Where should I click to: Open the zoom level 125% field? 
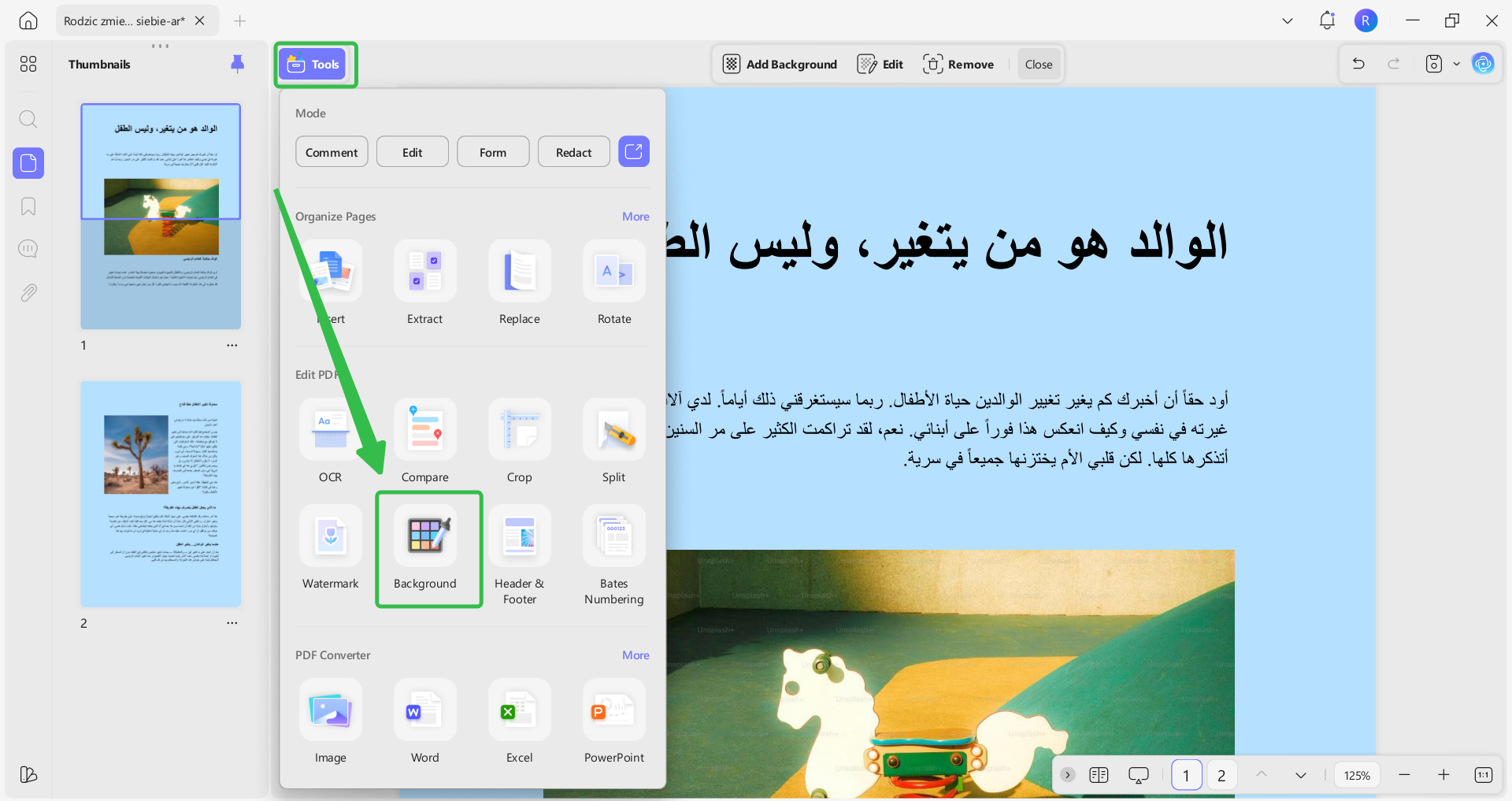(1357, 775)
